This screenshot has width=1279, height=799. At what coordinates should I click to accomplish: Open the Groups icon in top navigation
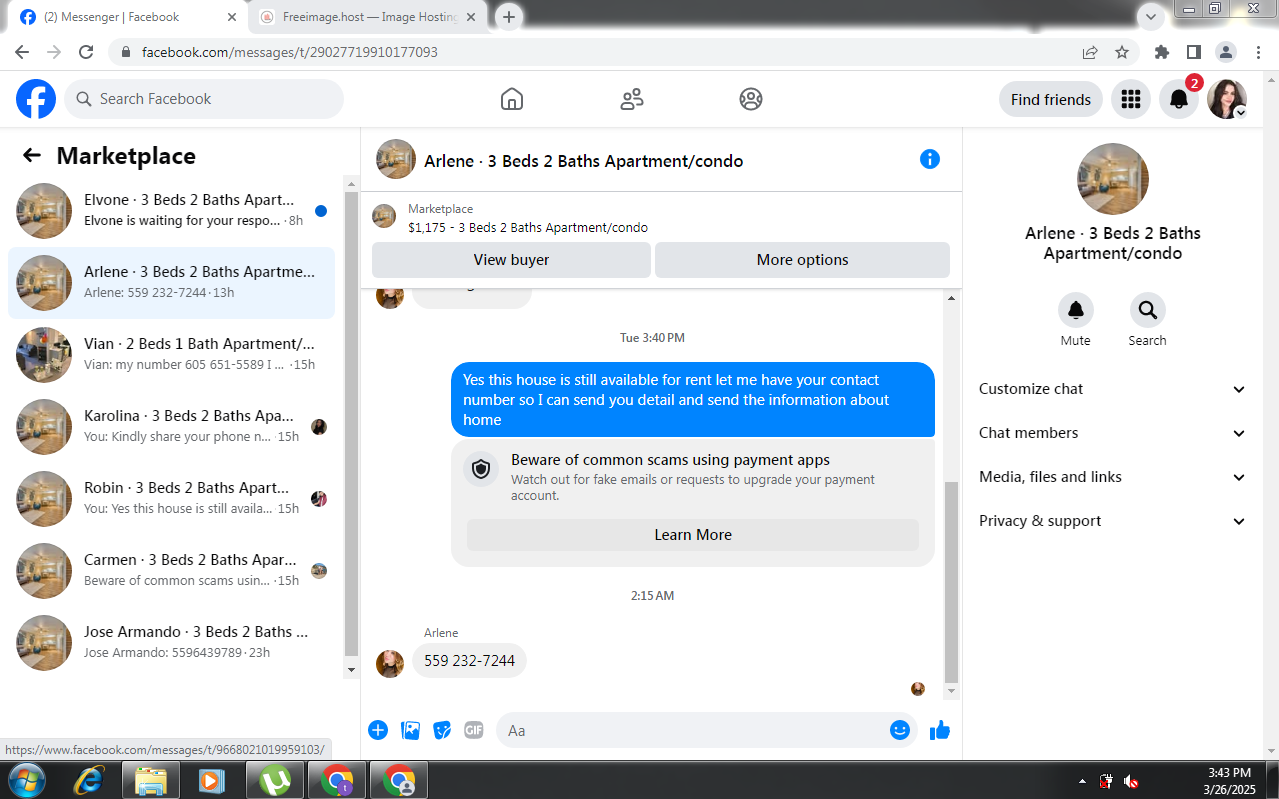tap(751, 99)
